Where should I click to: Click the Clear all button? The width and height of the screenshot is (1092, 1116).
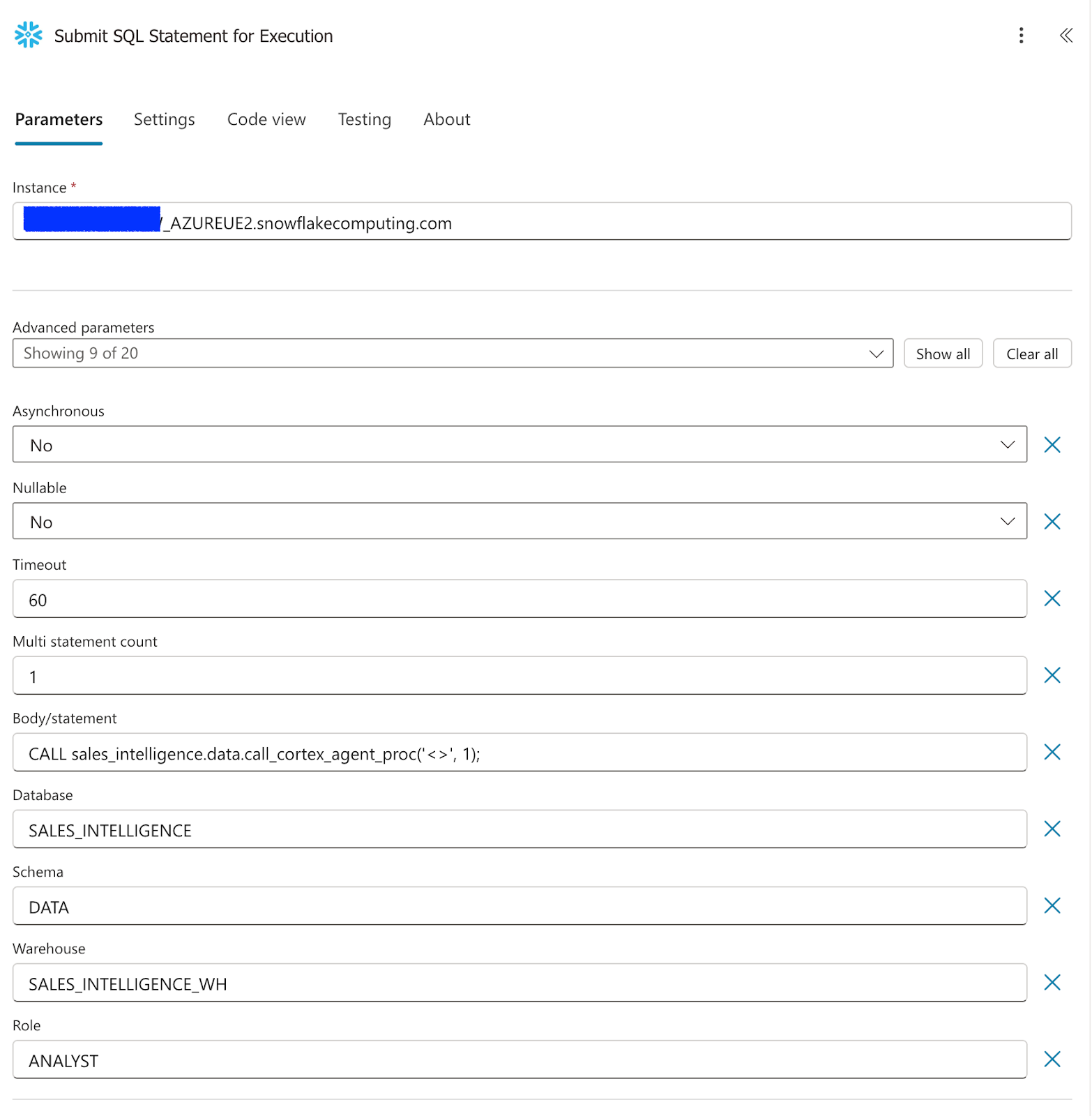click(1031, 354)
